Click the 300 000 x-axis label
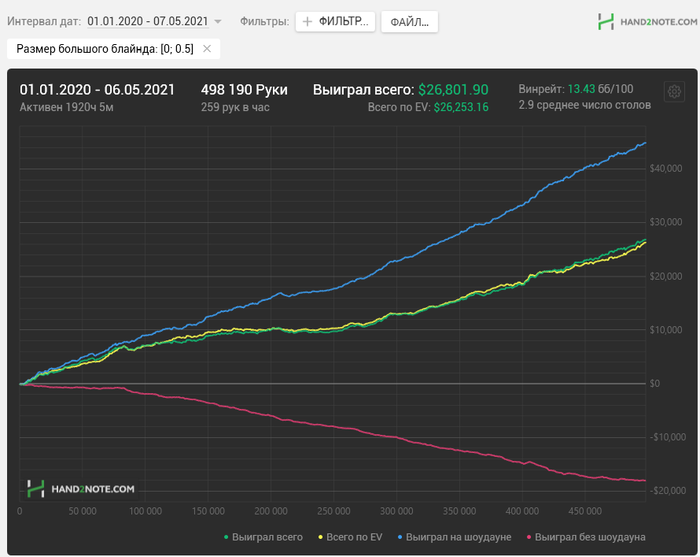The width and height of the screenshot is (700, 557). [396, 511]
